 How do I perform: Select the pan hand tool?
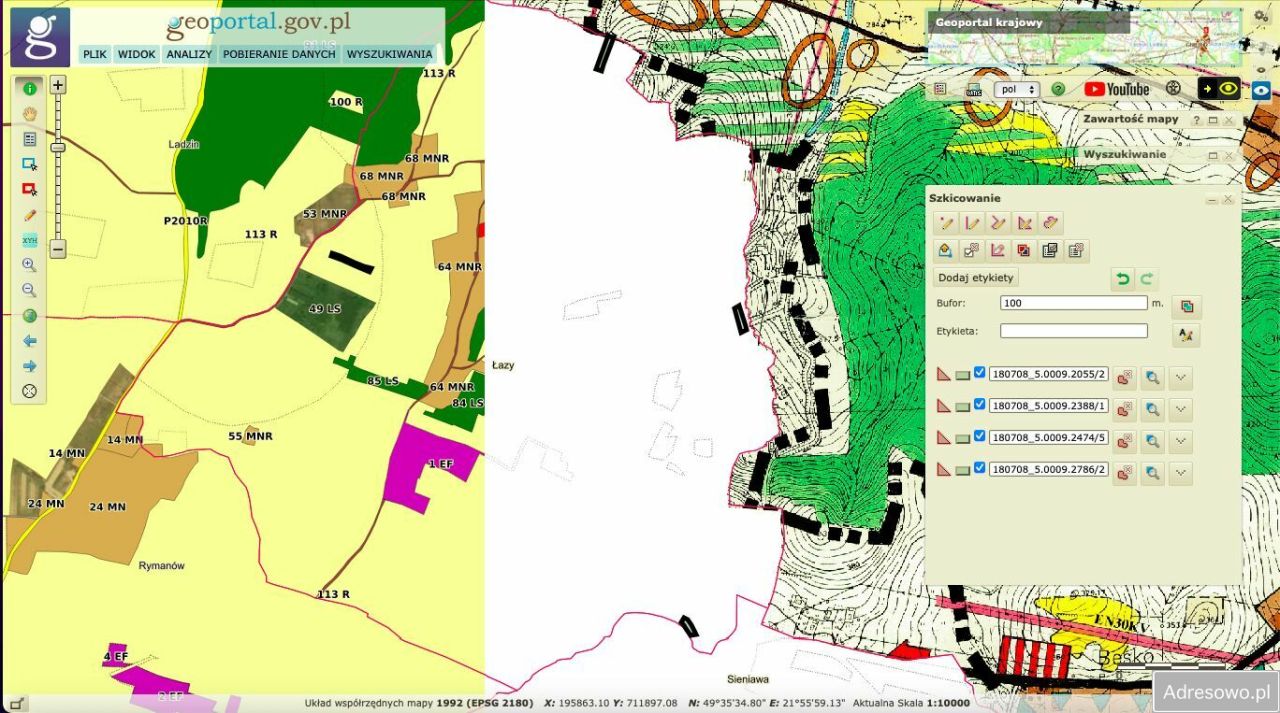tap(29, 114)
